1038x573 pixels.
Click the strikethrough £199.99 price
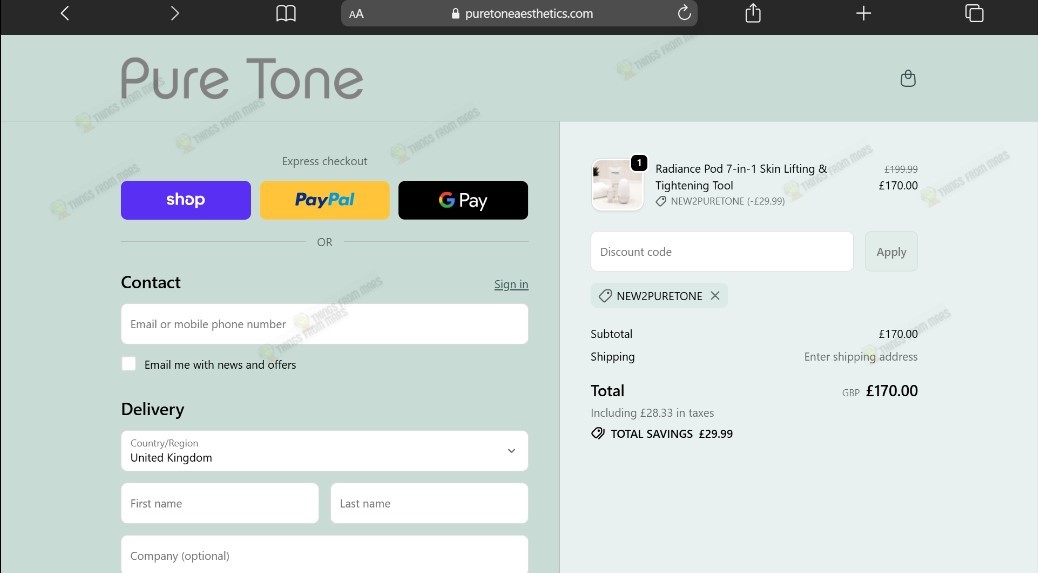click(x=901, y=169)
